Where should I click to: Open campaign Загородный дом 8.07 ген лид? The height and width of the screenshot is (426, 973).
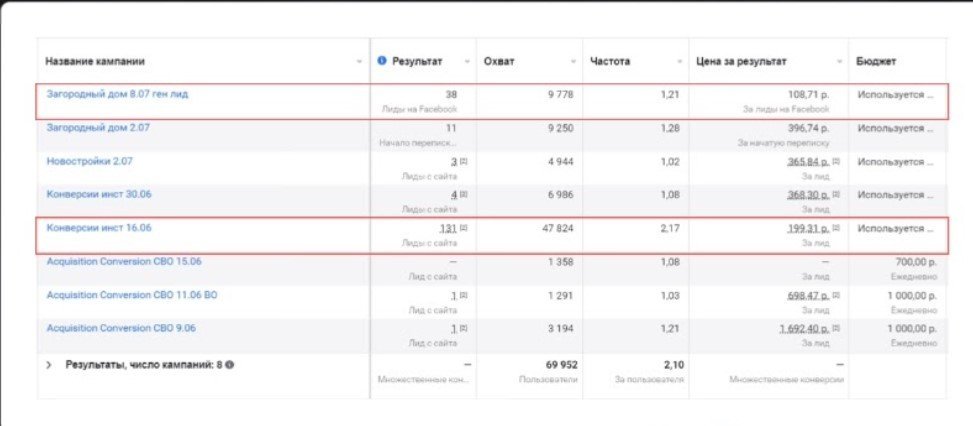pyautogui.click(x=117, y=94)
